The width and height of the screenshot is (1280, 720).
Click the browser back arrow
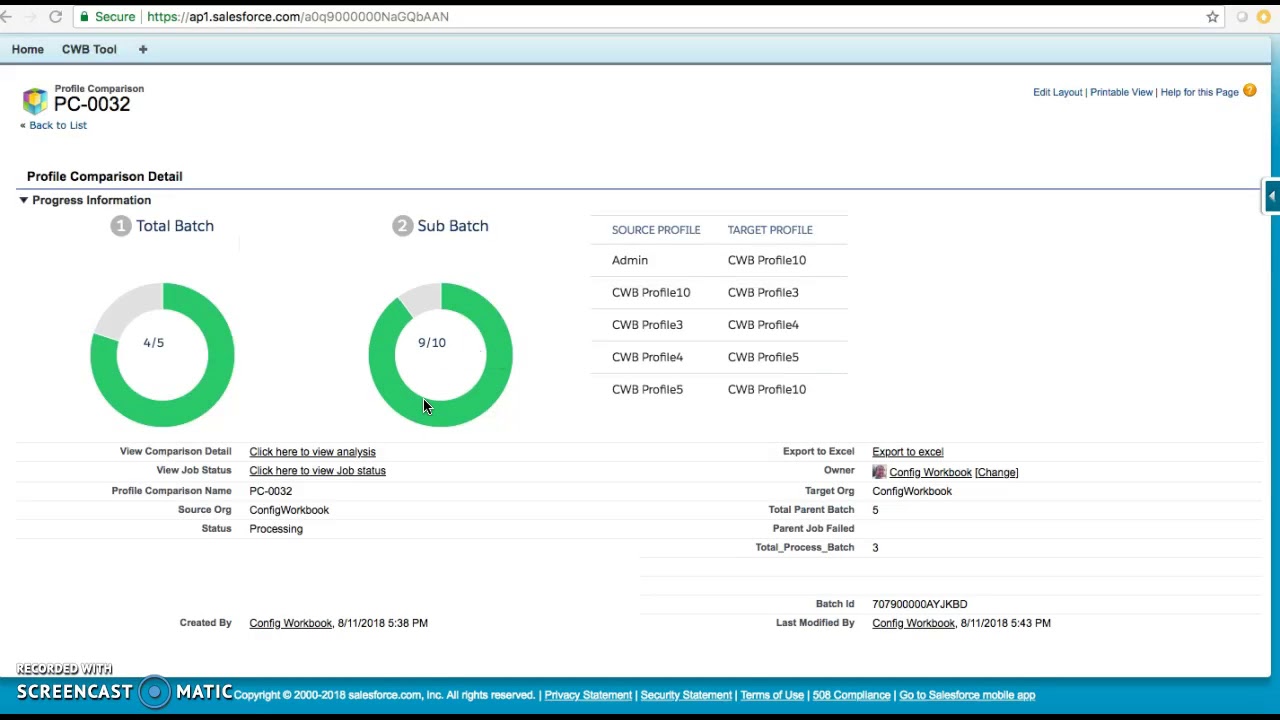(6, 17)
